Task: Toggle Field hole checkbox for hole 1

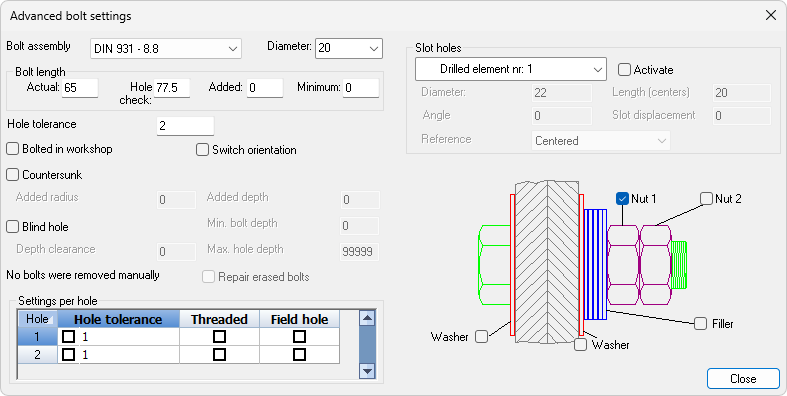Action: (x=299, y=336)
